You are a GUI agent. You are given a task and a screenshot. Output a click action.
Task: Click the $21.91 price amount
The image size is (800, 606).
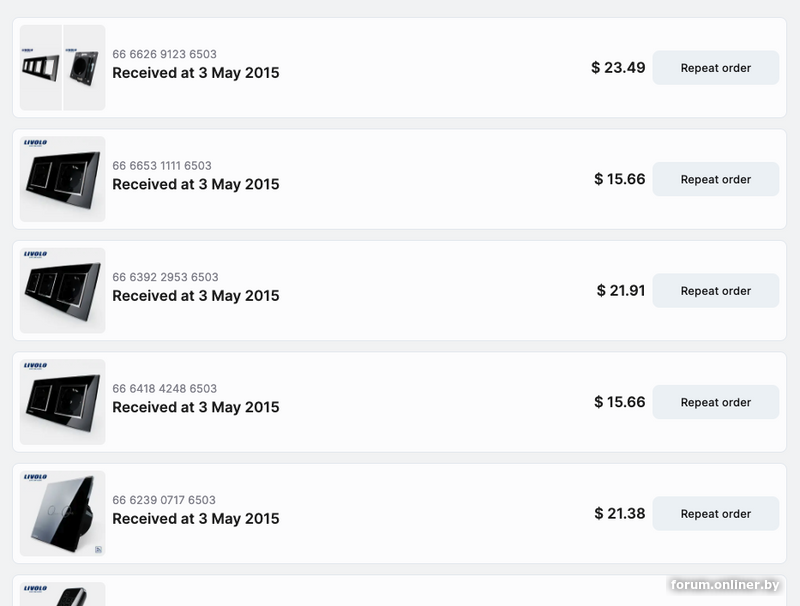[620, 291]
